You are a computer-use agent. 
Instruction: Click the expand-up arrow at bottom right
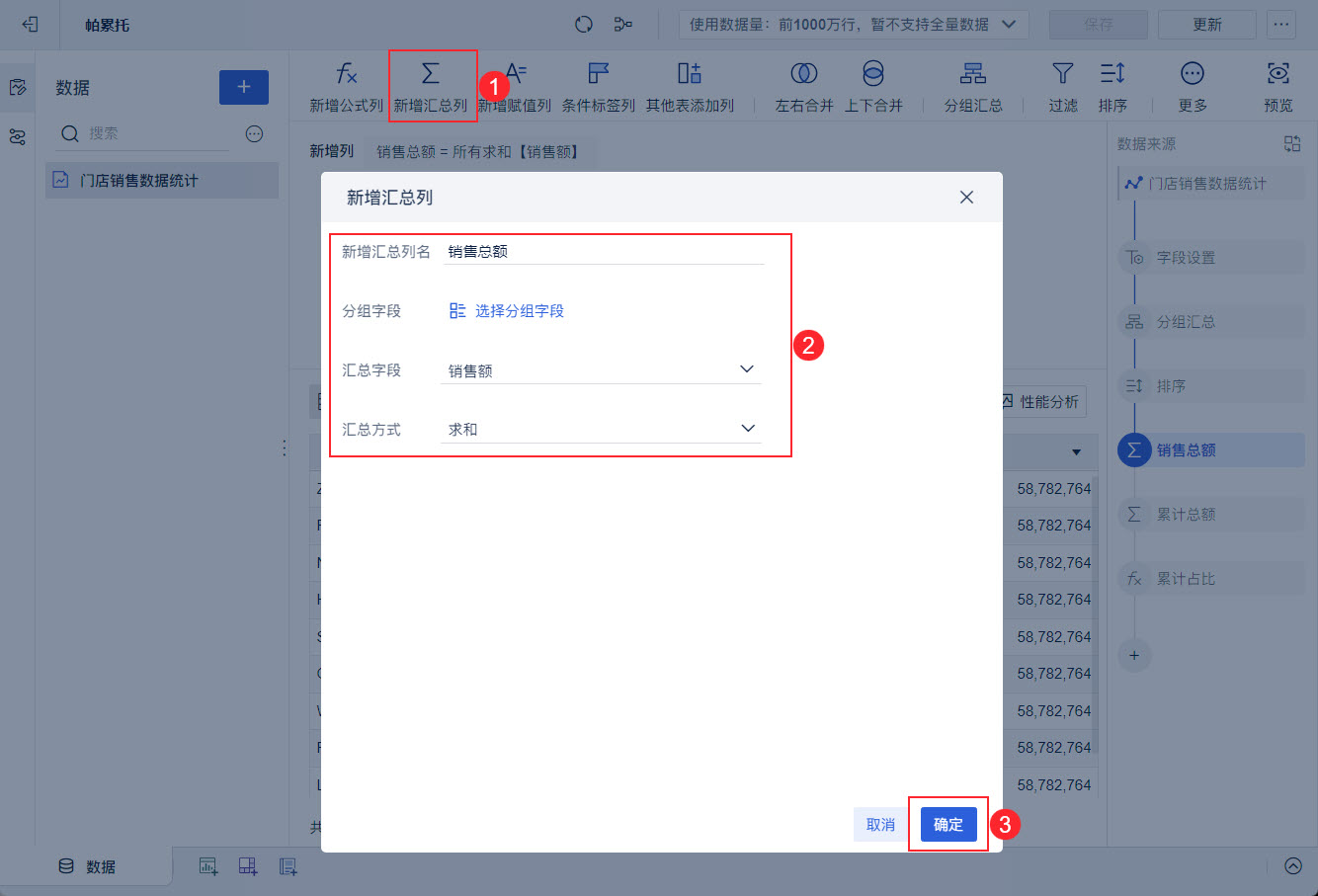1293,866
